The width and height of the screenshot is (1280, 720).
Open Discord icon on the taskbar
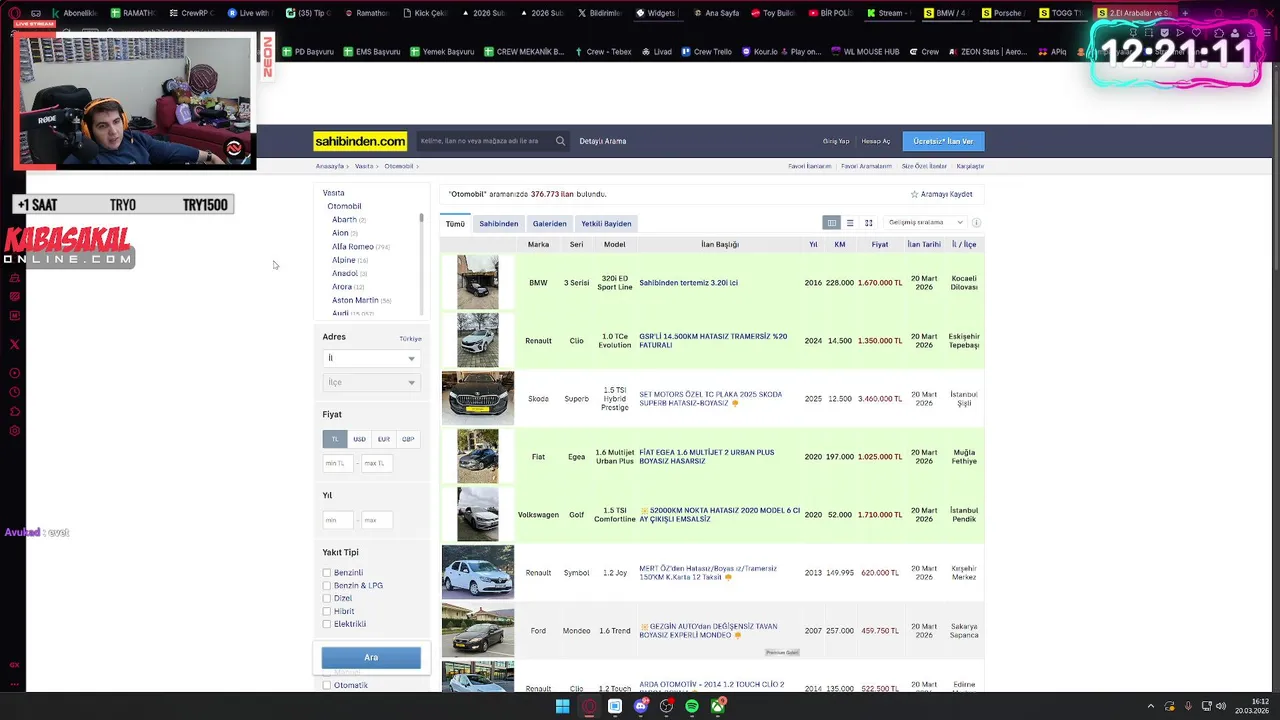point(641,707)
